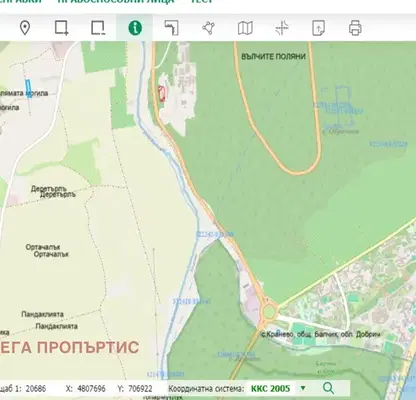This screenshot has height=400, width=416.
Task: Open the coordinate system dropdown arrow
Action: 303,388
